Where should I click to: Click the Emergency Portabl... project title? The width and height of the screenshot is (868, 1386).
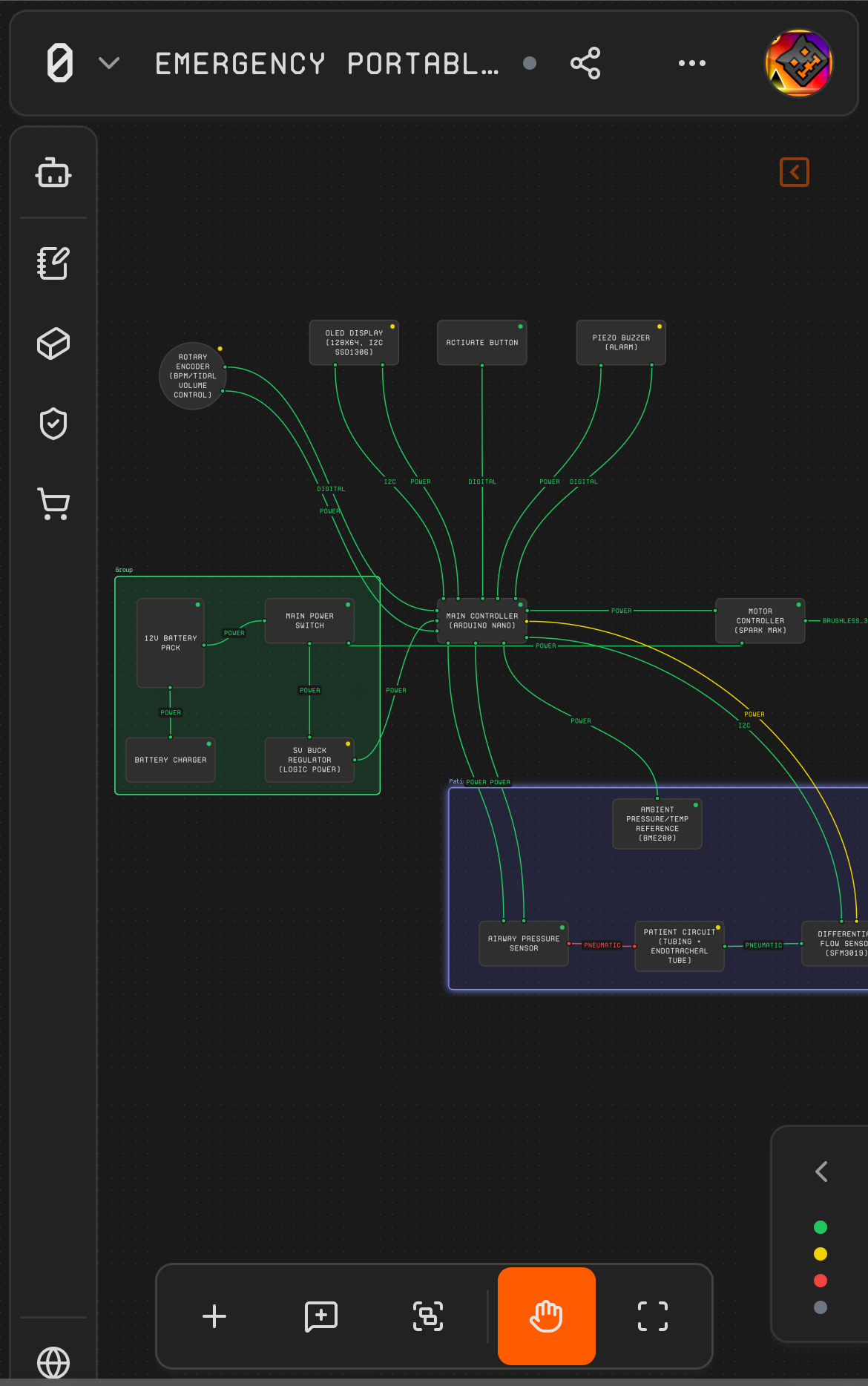click(327, 64)
